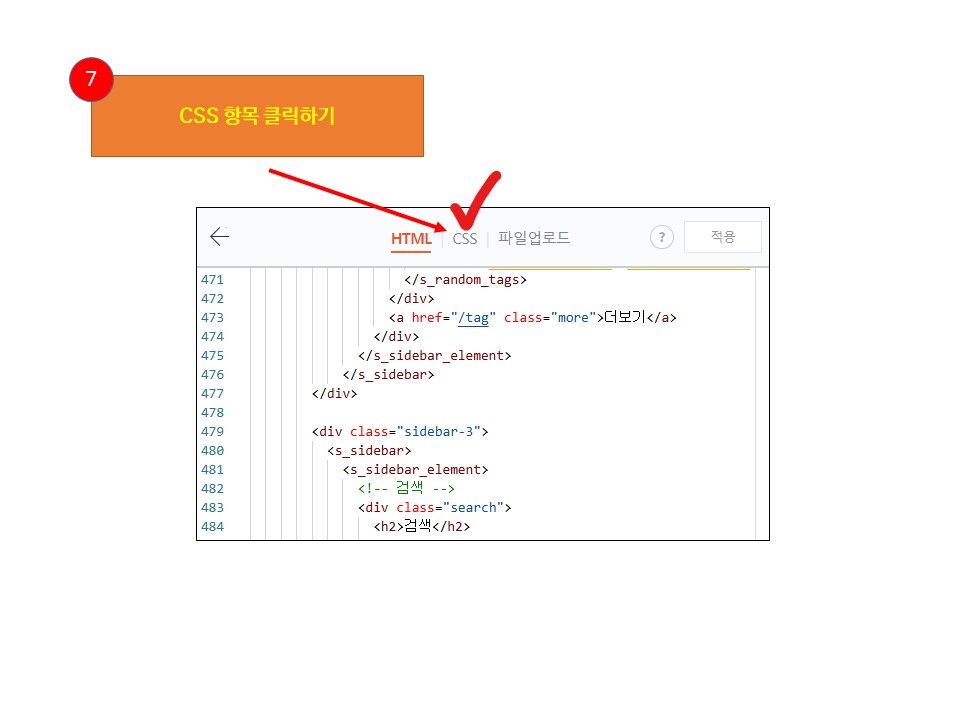Switch to the HTML tab
The image size is (960, 720).
coord(411,238)
